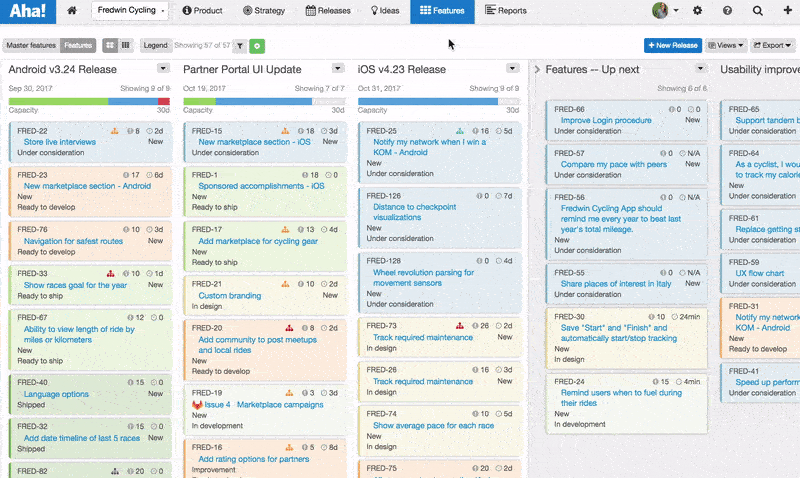Open Compare my pace with peers
800x478 pixels.
(614, 164)
